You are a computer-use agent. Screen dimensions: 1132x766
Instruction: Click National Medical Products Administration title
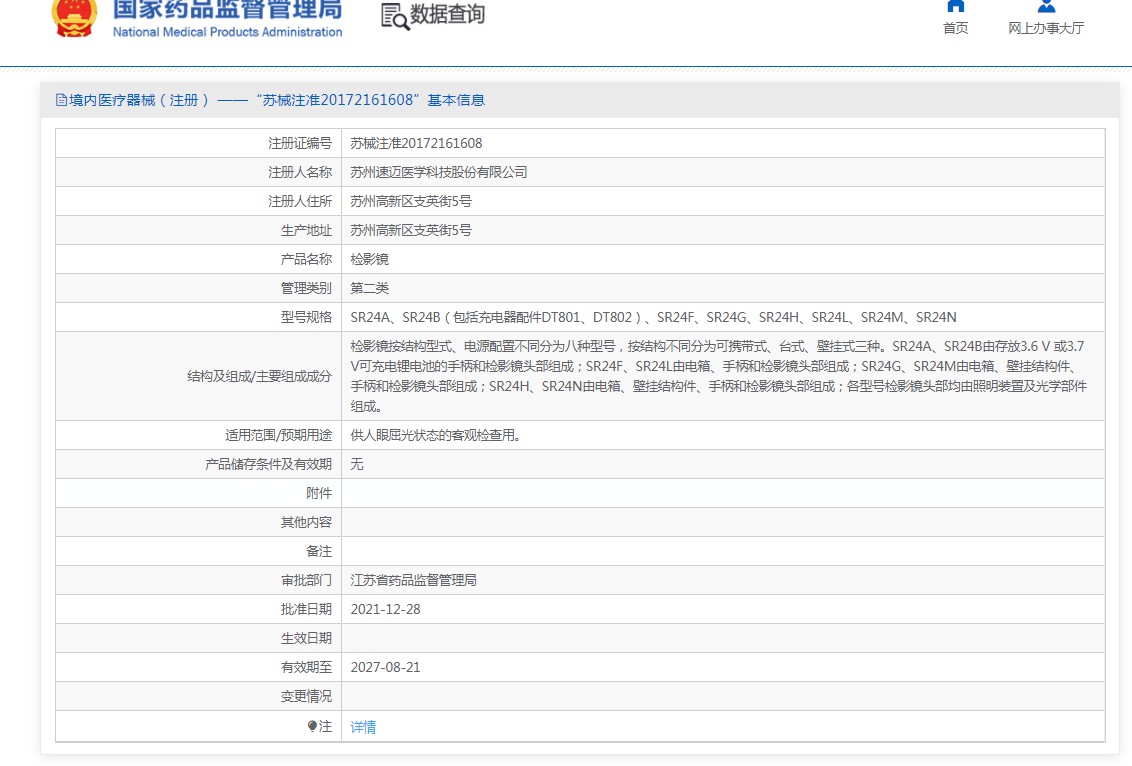click(227, 32)
